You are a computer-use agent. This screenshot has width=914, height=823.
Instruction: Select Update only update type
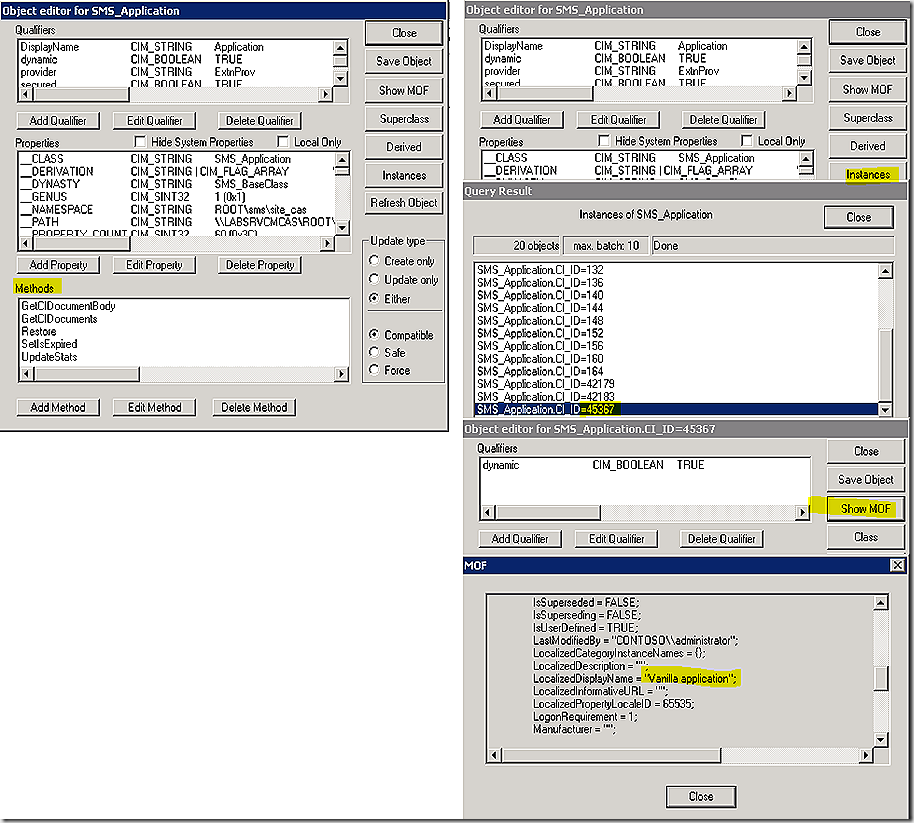pos(374,279)
